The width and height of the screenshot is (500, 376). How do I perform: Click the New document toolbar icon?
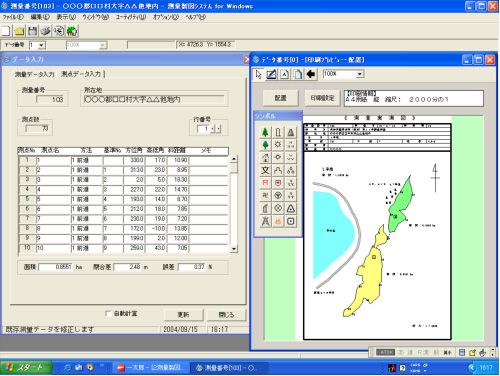coord(6,31)
